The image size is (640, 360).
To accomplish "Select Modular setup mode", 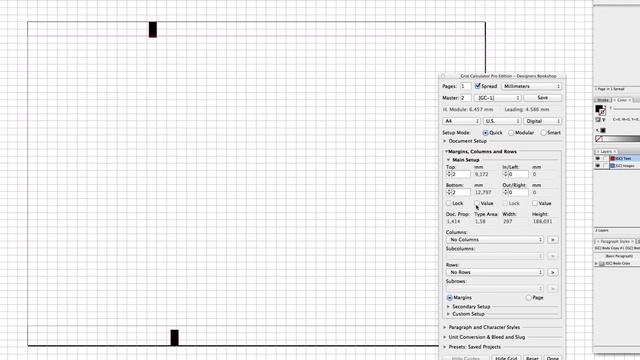I will 511,133.
